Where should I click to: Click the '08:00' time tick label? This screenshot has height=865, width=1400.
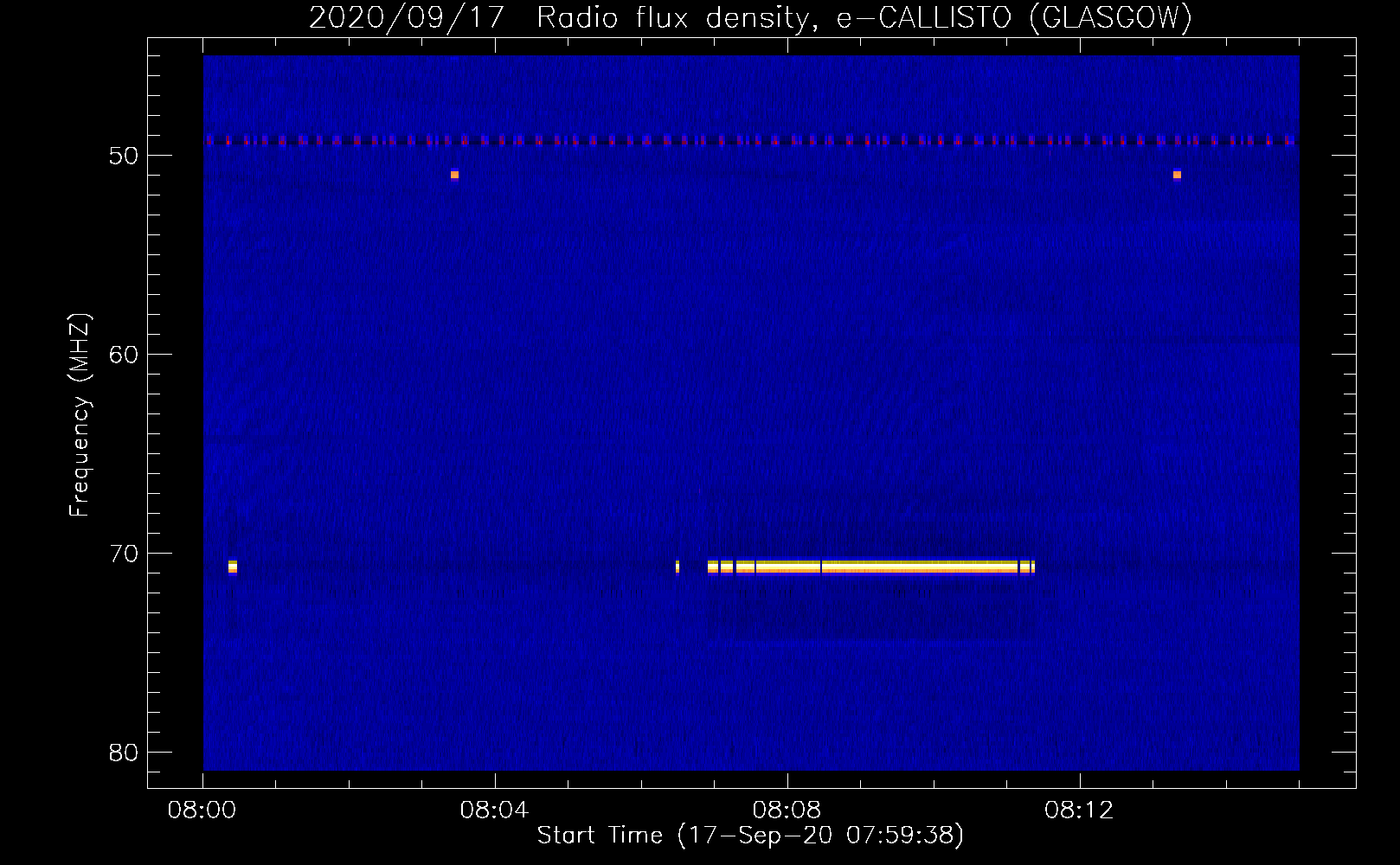pos(202,811)
